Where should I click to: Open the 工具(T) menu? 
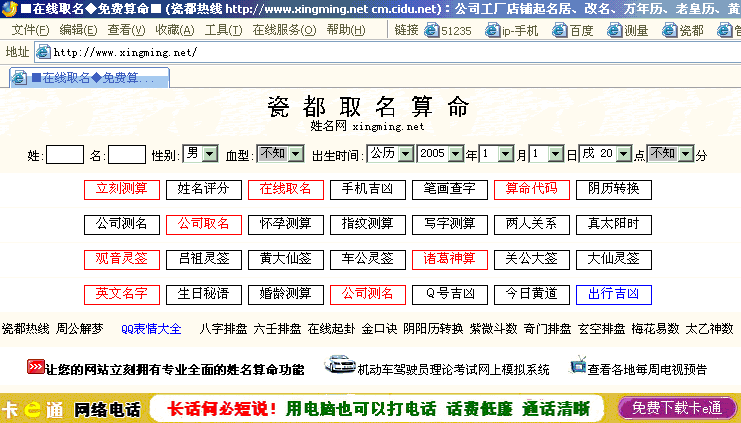pyautogui.click(x=224, y=30)
